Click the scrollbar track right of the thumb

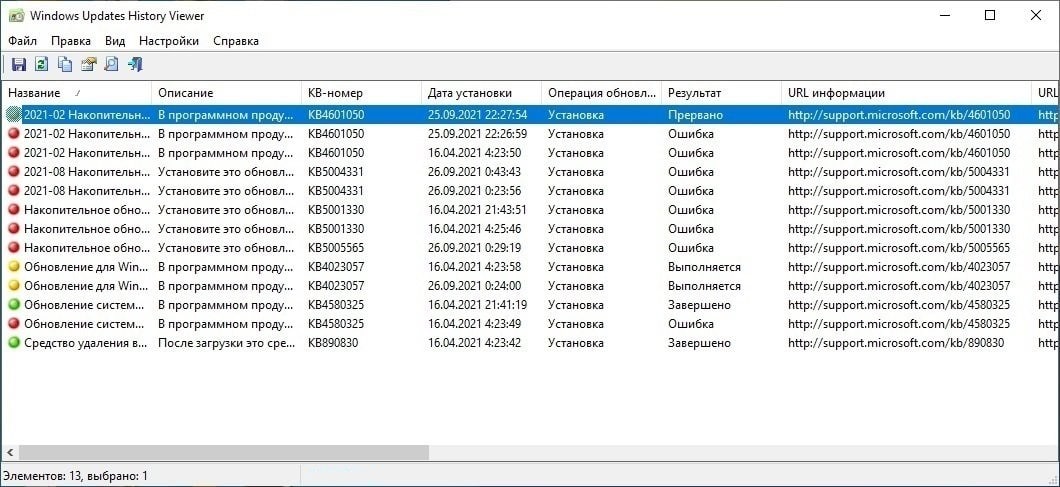[x=744, y=452]
